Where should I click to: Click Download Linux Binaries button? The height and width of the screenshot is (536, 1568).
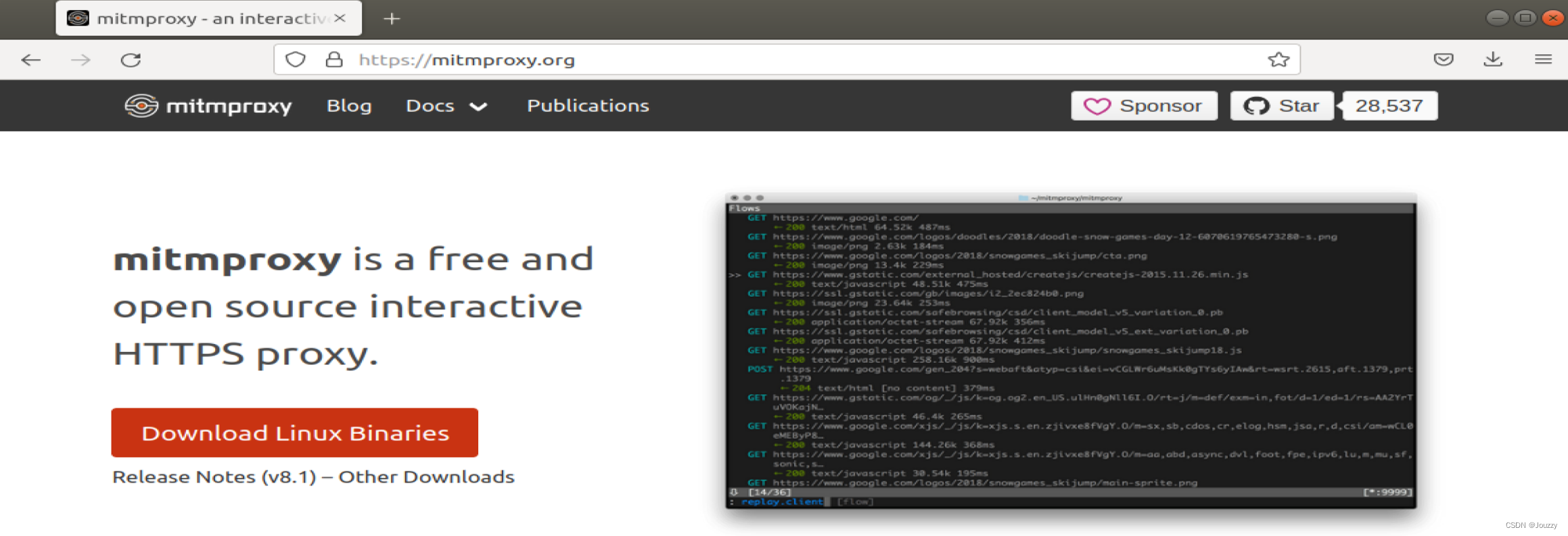tap(295, 433)
